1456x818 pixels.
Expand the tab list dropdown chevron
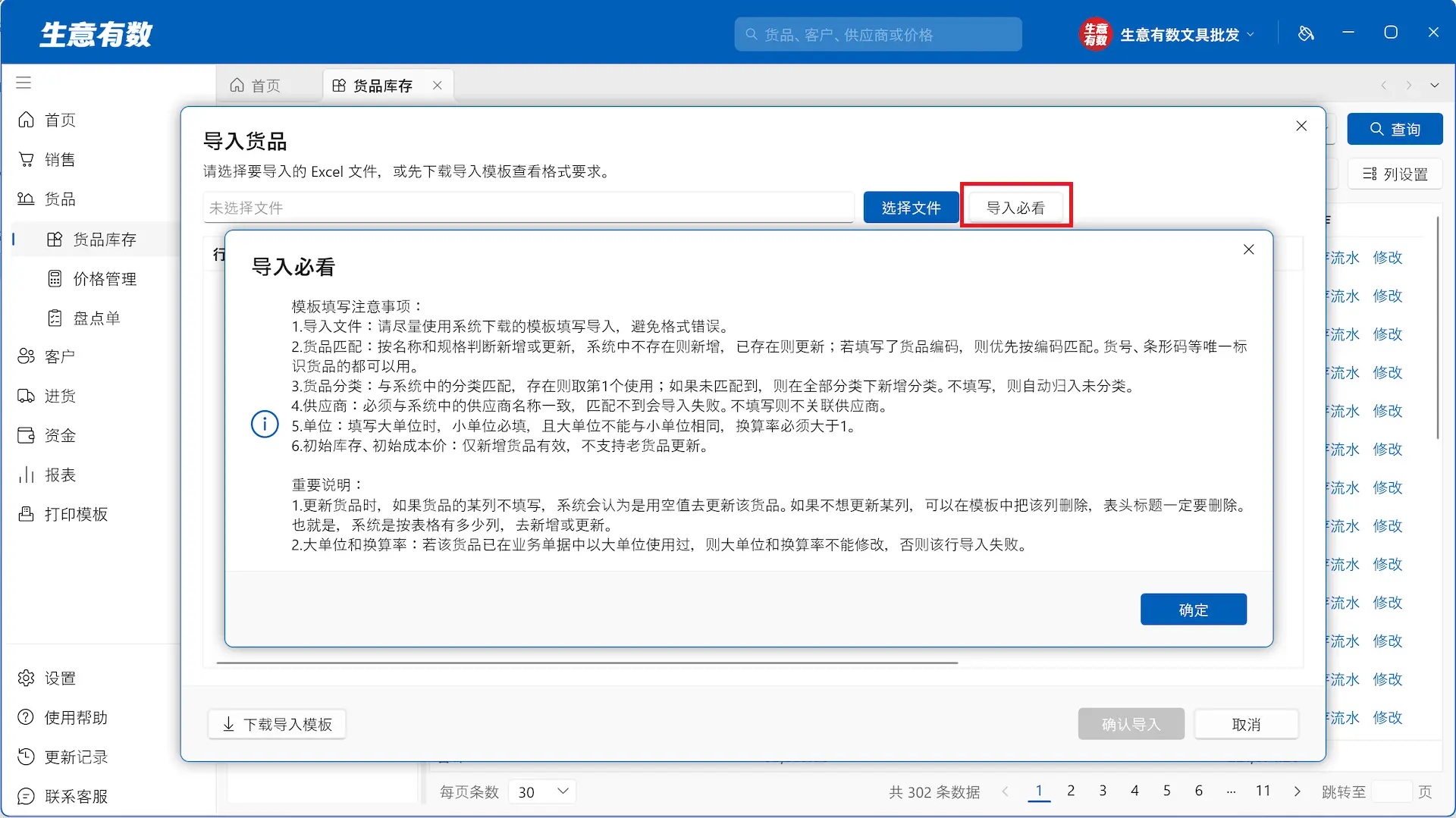coord(1434,86)
